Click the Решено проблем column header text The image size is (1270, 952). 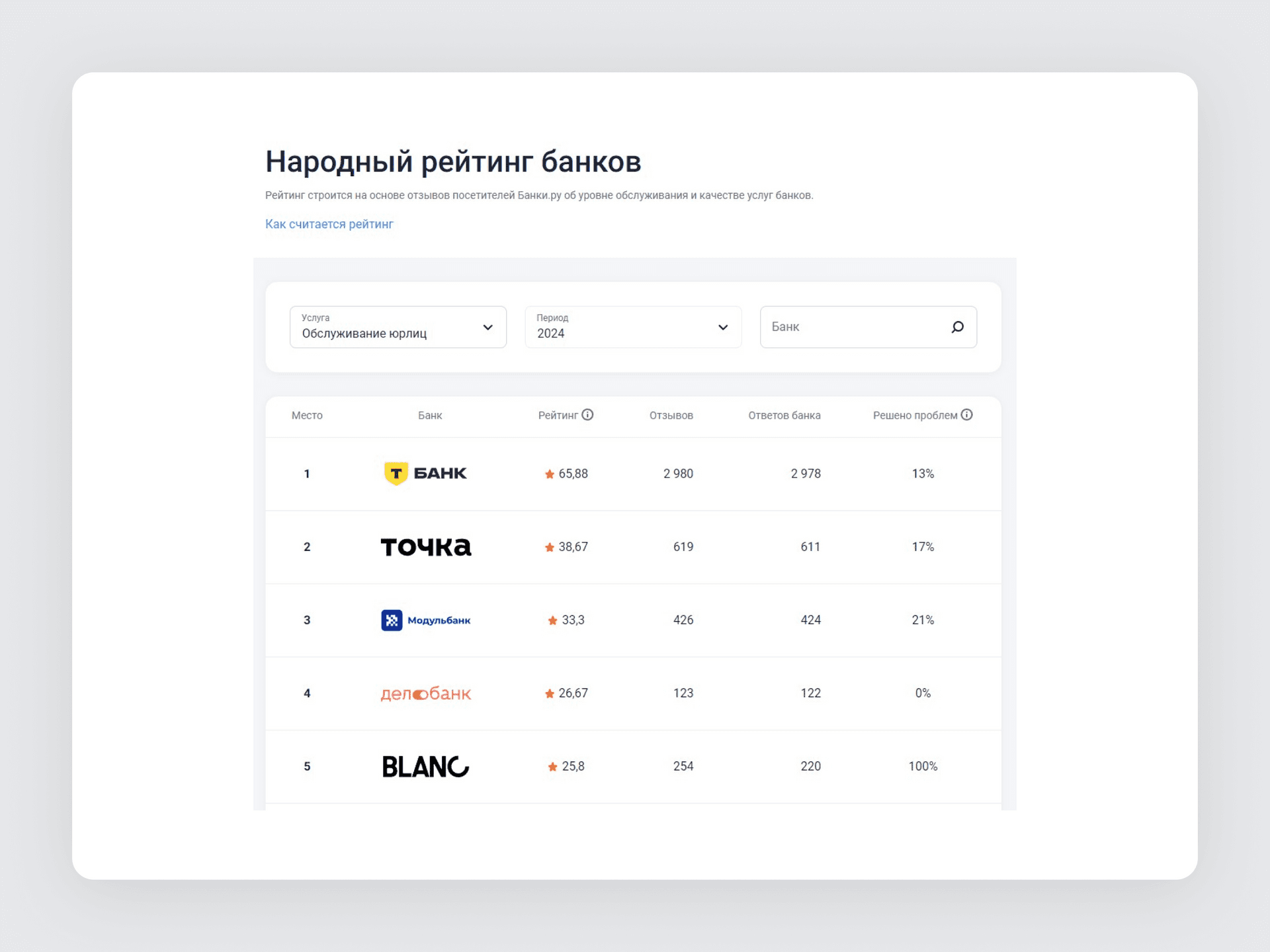pos(915,415)
